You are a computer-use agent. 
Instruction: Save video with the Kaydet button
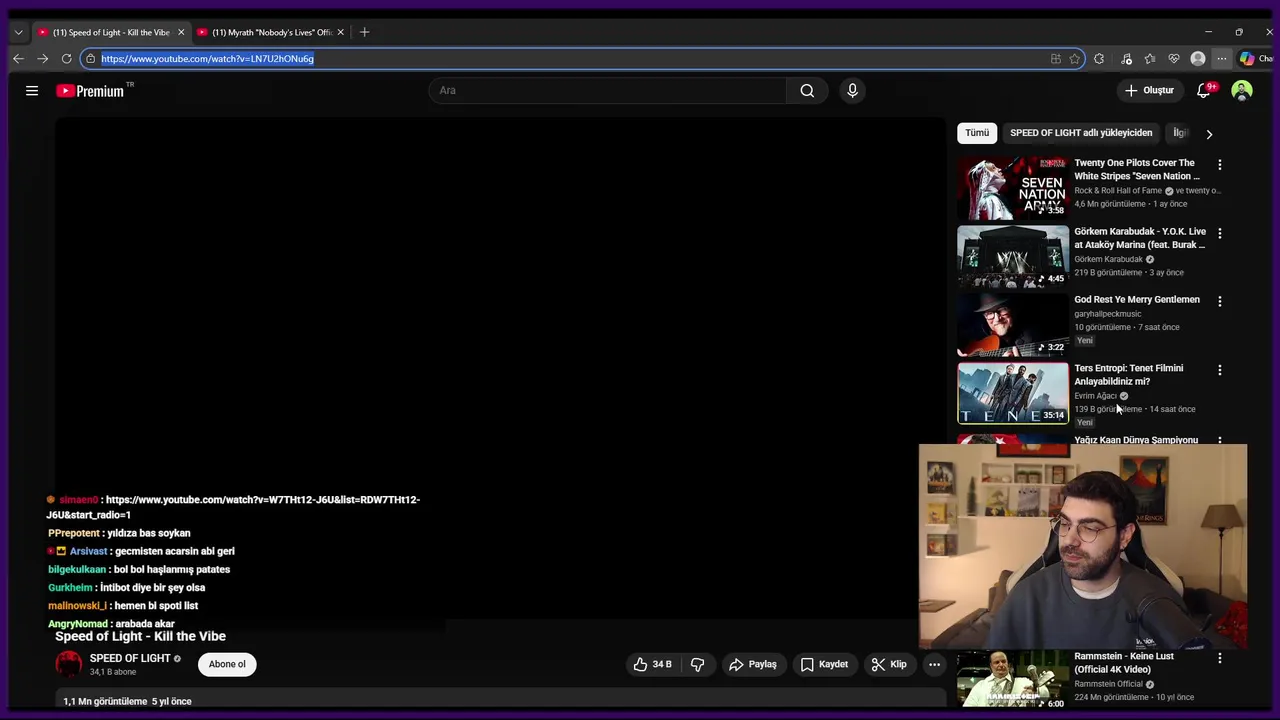(824, 664)
